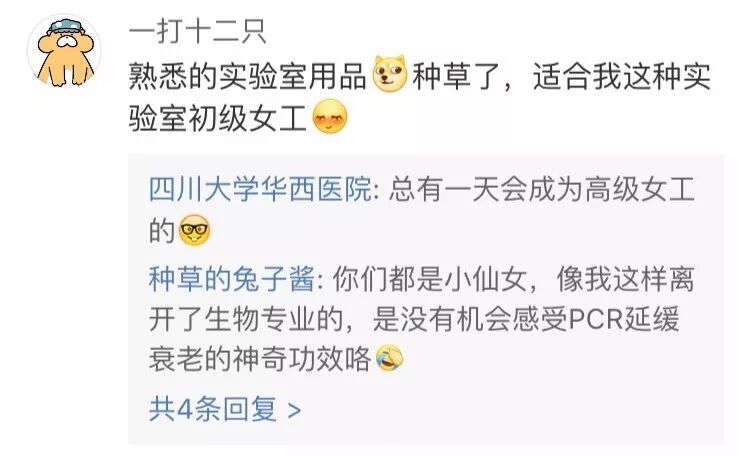Tap the laughing-crying emoji after 神奇功效咯
750x456 pixels.
tap(389, 359)
